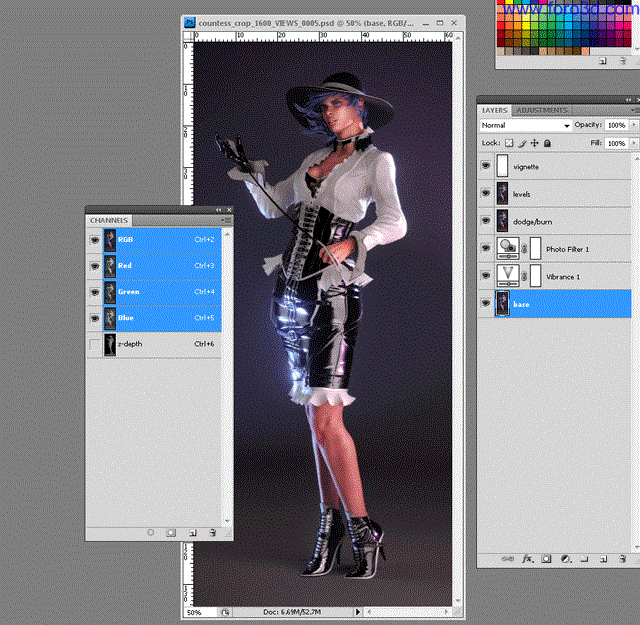Hide the levels layer
640x625 pixels.
coord(486,193)
